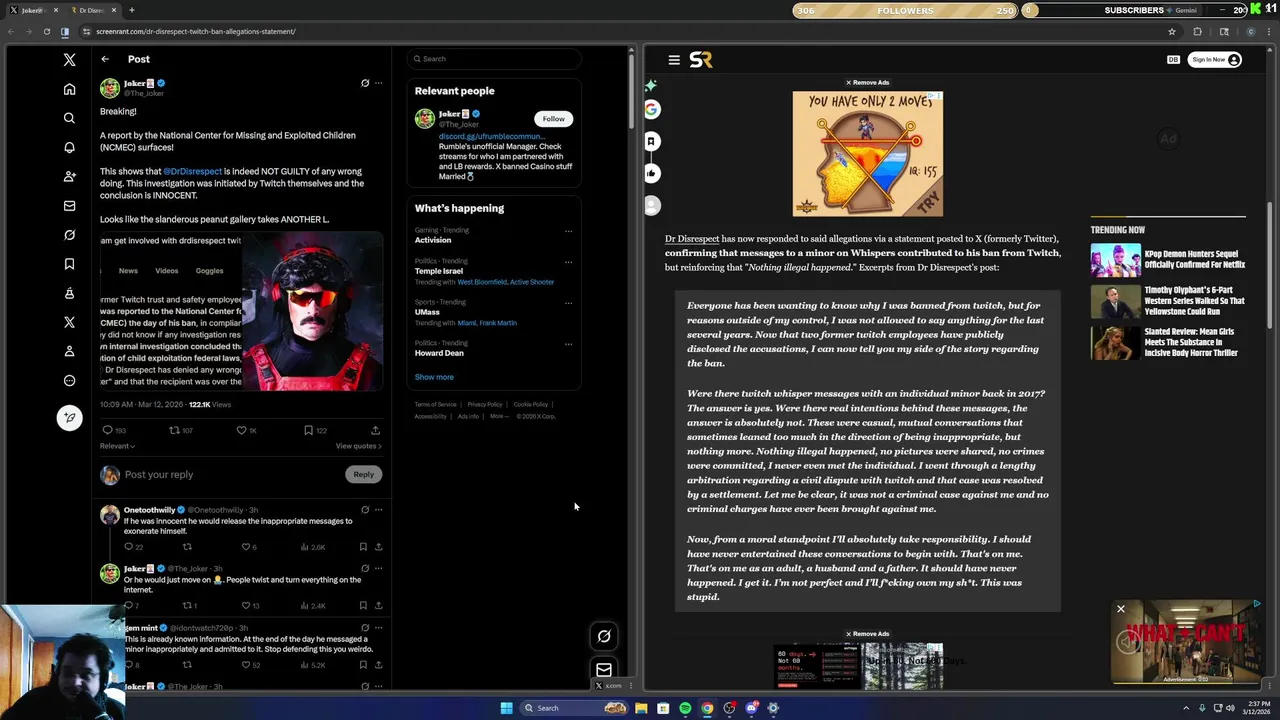This screenshot has width=1280, height=720.
Task: Open the Bookmarks icon in X sidebar
Action: point(69,264)
